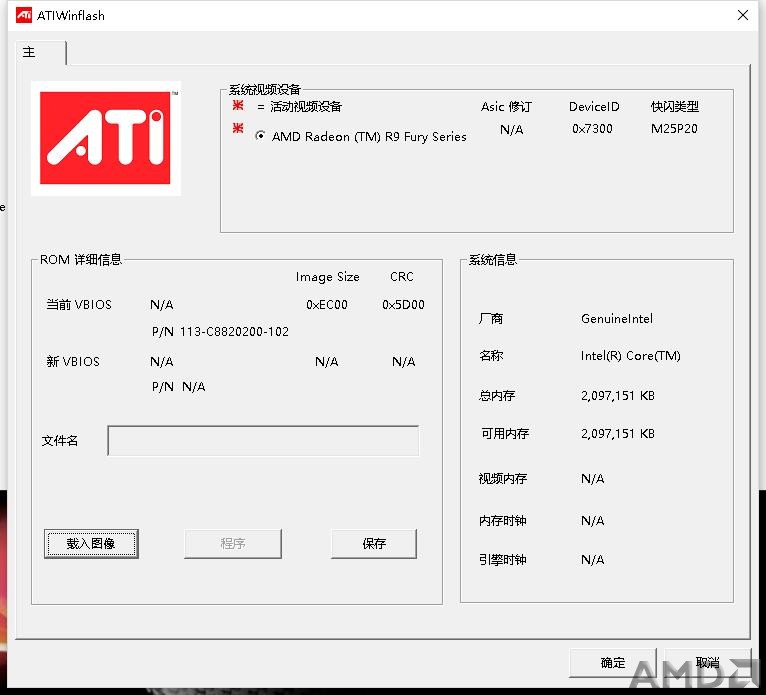Click the red star beside Radeon R9 Fury
The height and width of the screenshot is (695, 766).
(238, 128)
